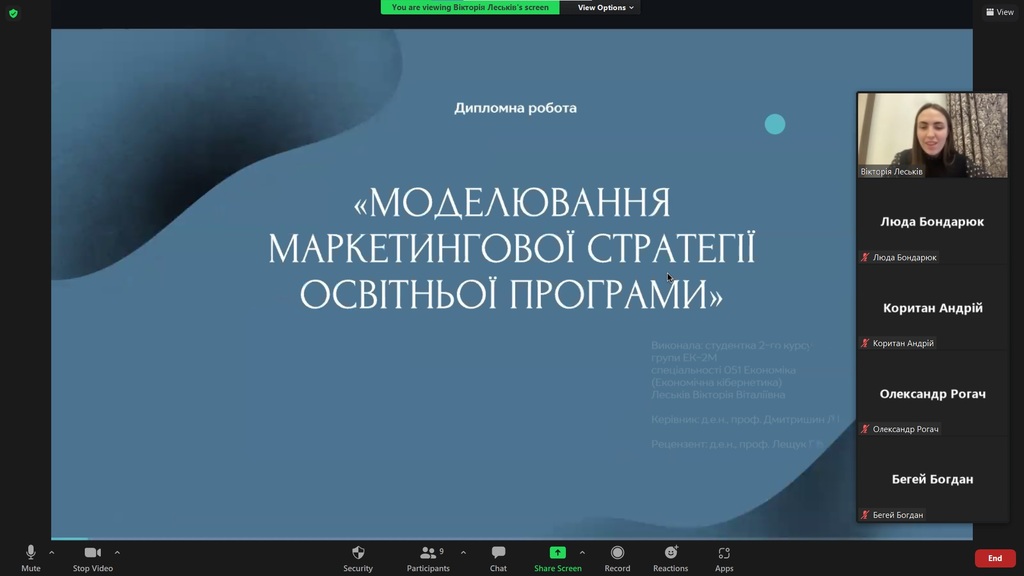
Task: Open the Participants panel
Action: click(428, 553)
